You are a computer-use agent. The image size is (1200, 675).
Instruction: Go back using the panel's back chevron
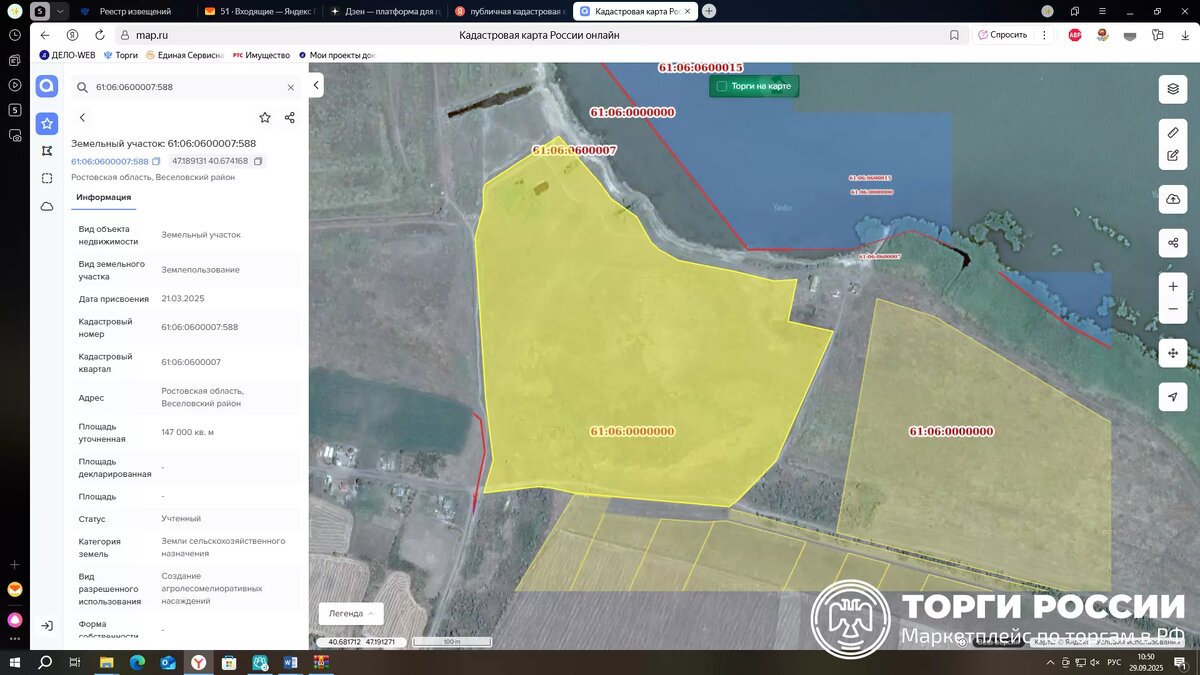(82, 117)
